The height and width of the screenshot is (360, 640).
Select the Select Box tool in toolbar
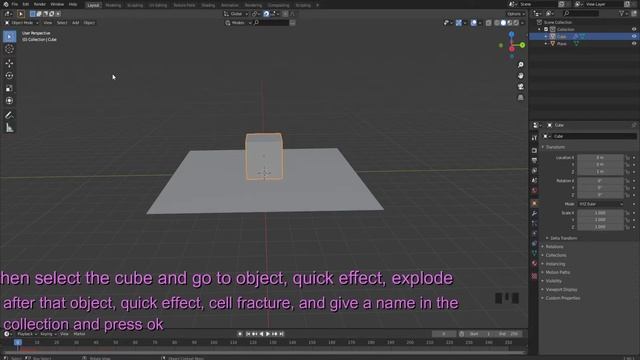coord(9,36)
